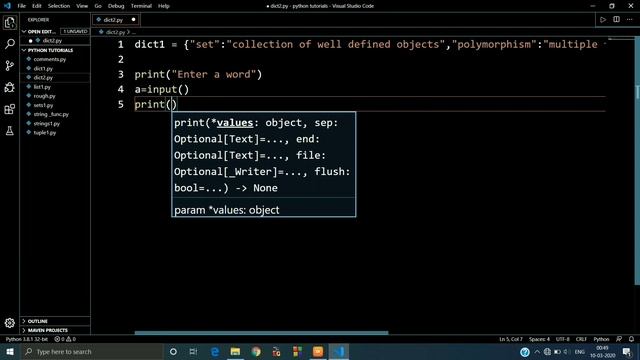Open volume tray icon
The width and height of the screenshot is (640, 360).
(x=566, y=351)
